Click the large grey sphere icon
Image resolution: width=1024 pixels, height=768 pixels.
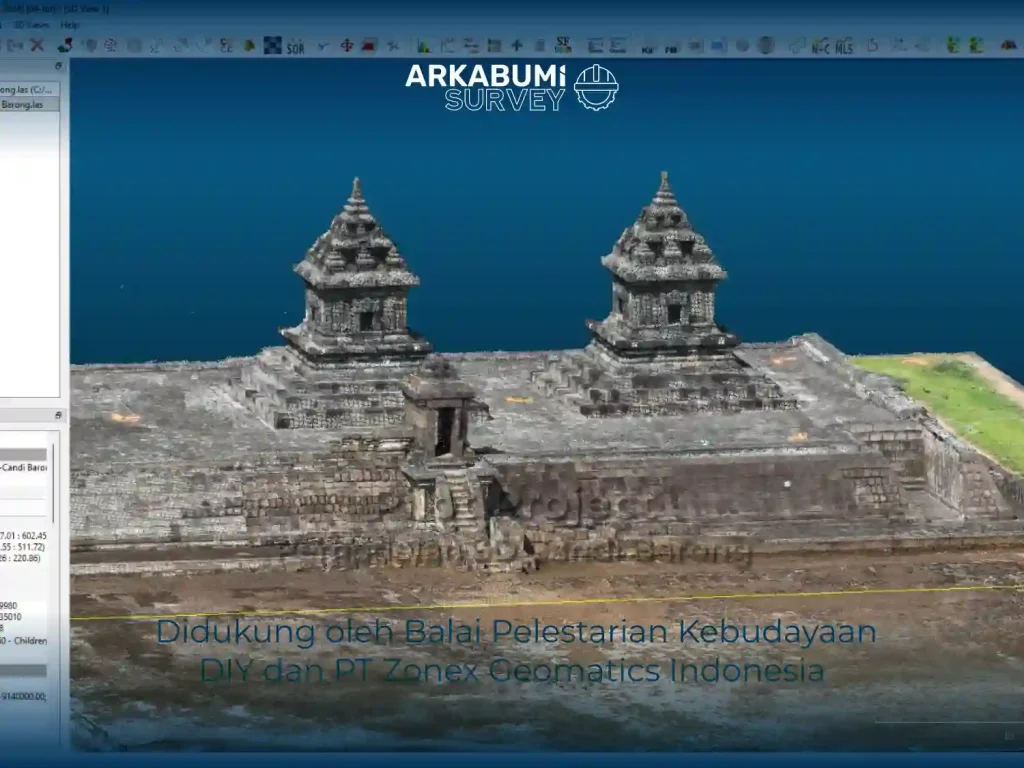[766, 45]
